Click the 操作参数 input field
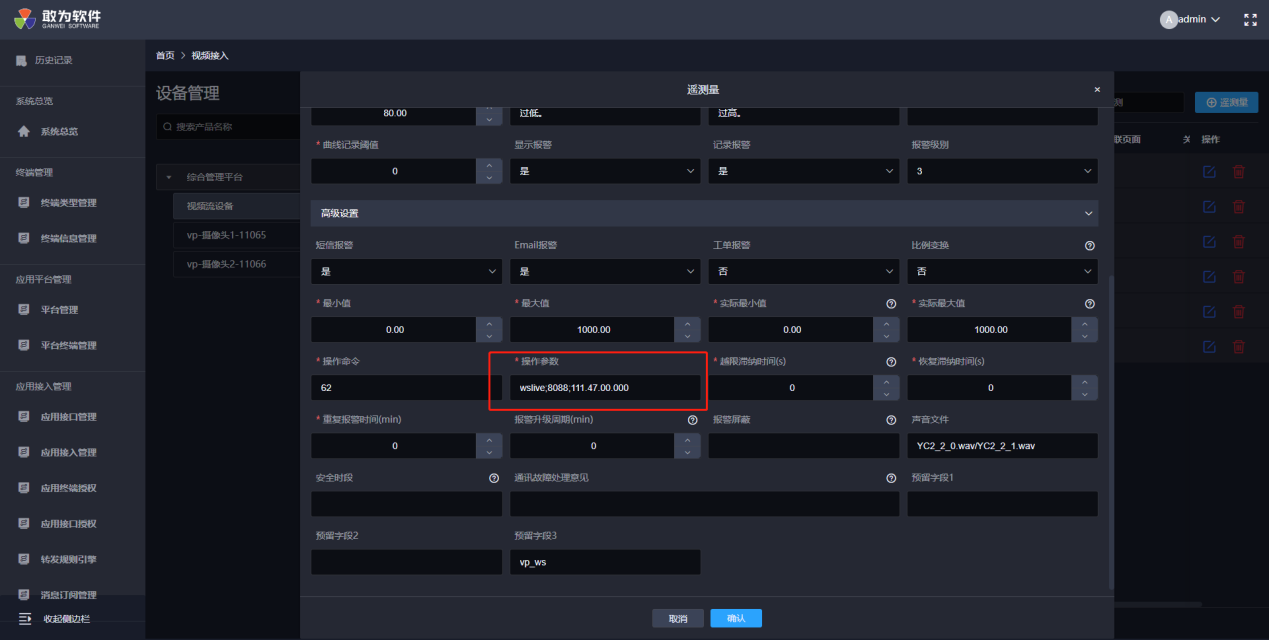Image resolution: width=1269 pixels, height=640 pixels. [x=604, y=387]
